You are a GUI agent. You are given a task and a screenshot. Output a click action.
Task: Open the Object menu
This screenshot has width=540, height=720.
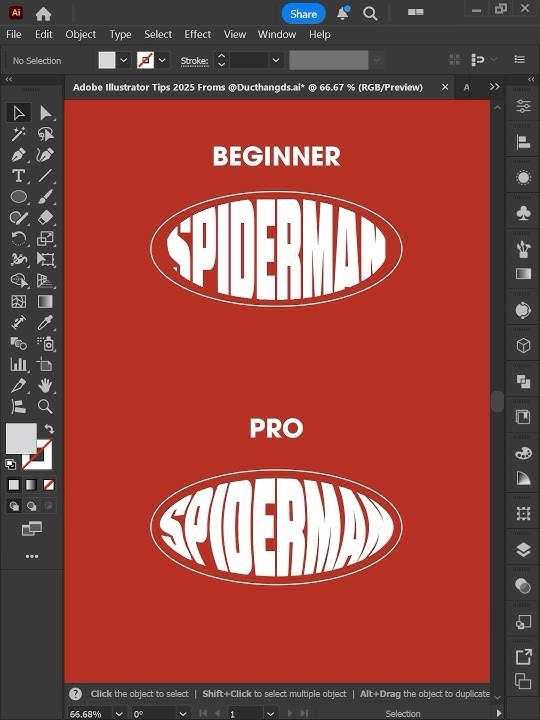click(80, 34)
